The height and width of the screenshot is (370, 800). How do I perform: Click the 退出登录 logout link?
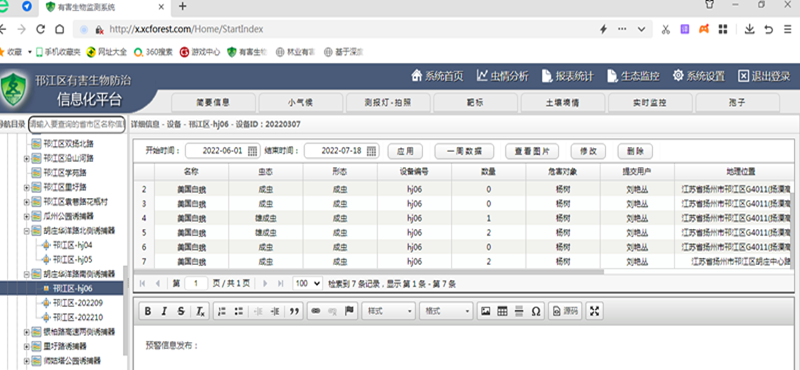click(764, 76)
